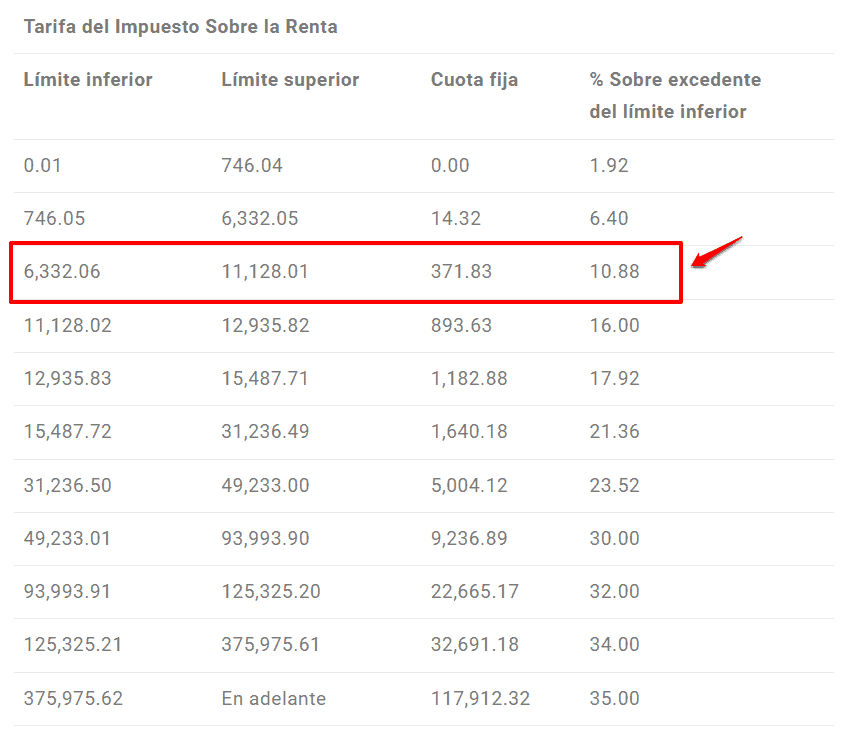Select the highlighted 6,332.06 lower limit cell
Image resolution: width=849 pixels, height=735 pixels.
coord(62,271)
